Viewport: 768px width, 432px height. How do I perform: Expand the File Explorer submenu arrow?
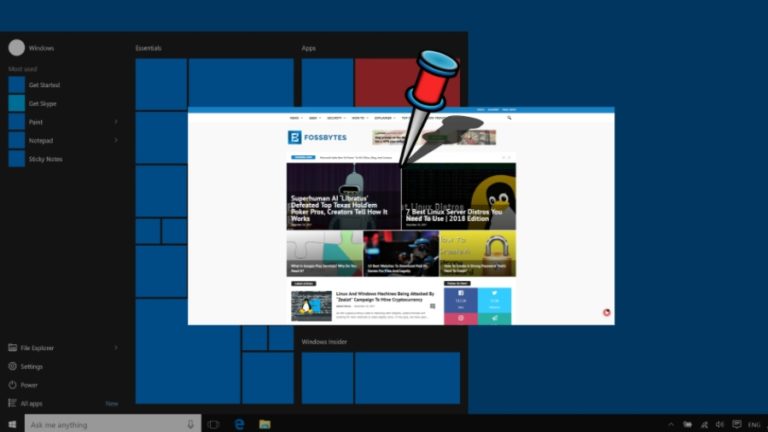coord(116,348)
